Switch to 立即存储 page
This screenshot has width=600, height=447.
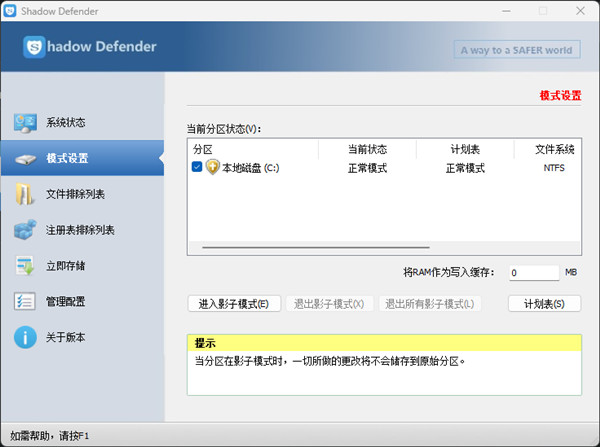[x=83, y=266]
